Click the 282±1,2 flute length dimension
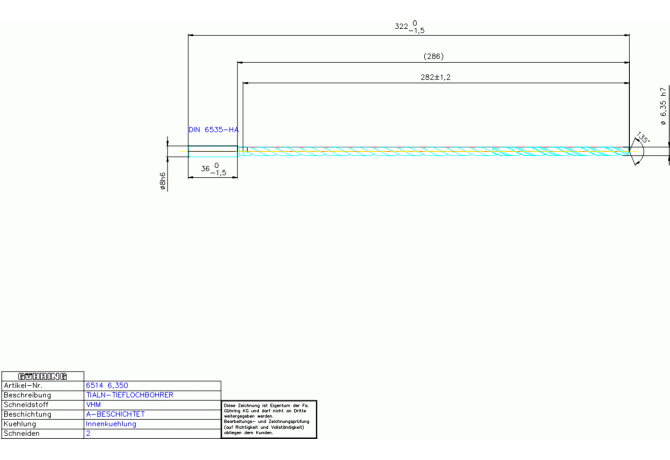Viewport: 670px width, 460px height. coord(435,77)
